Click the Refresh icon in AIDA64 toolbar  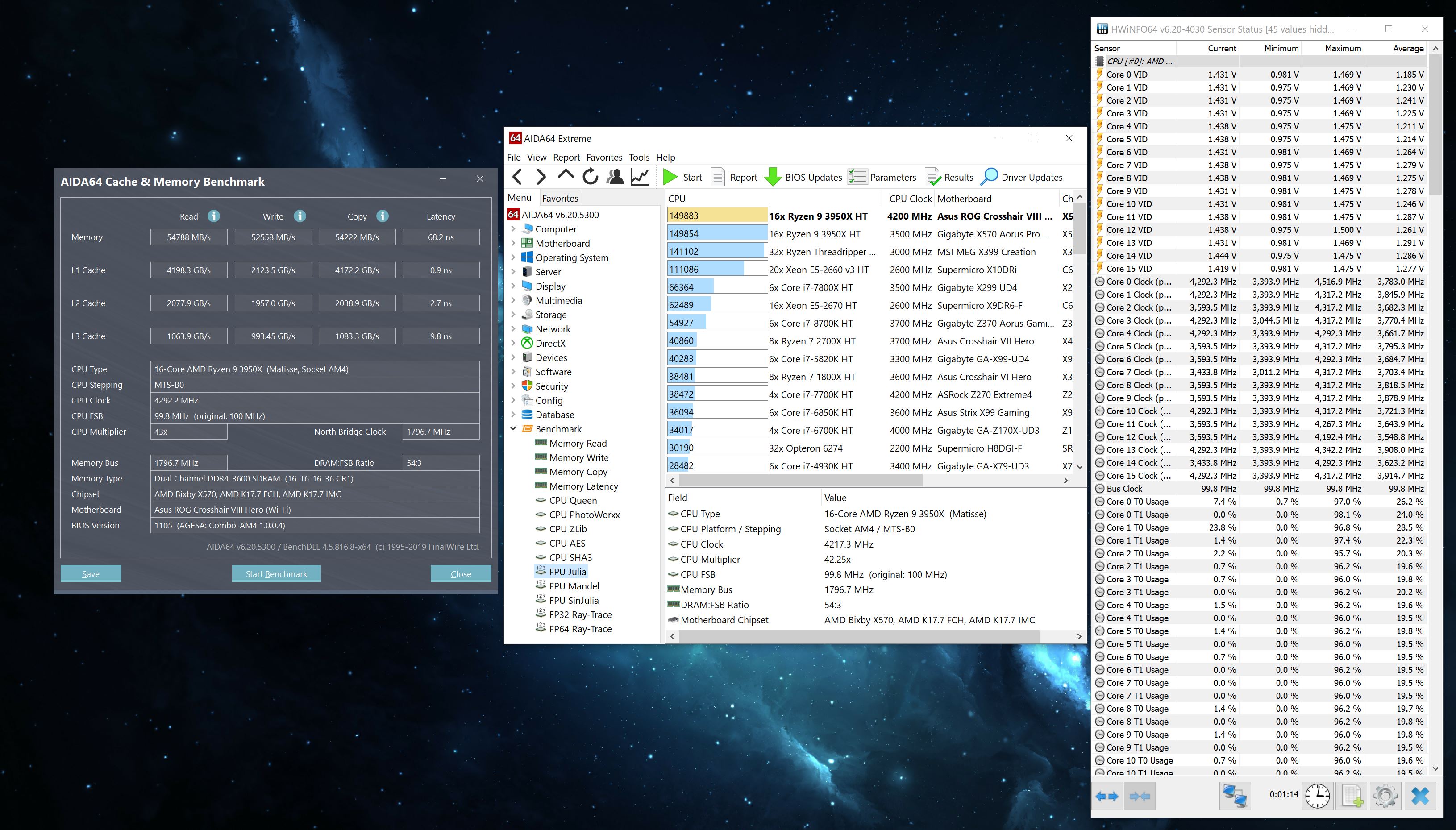tap(591, 177)
